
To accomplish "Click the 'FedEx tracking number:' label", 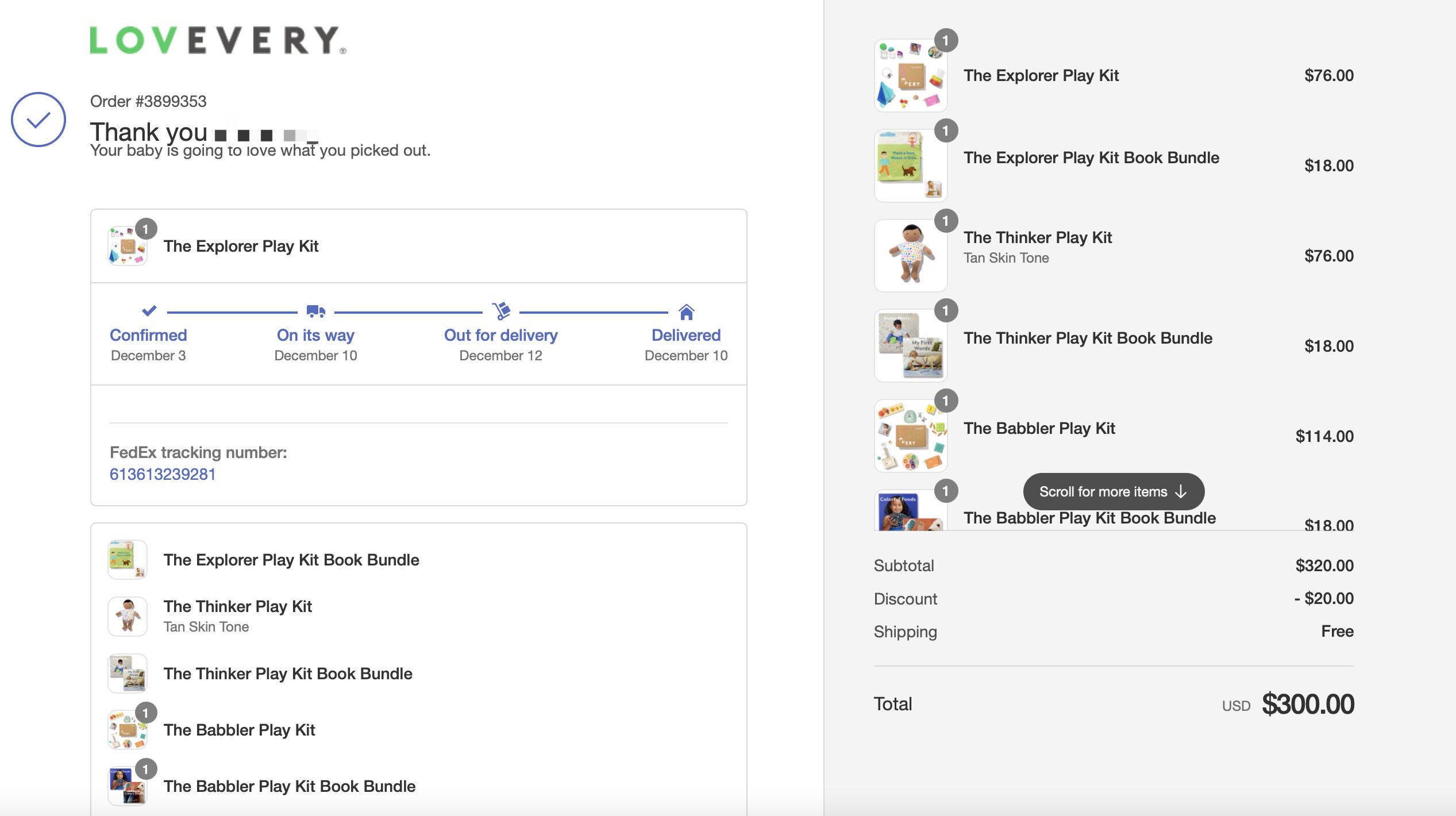I will 198,452.
